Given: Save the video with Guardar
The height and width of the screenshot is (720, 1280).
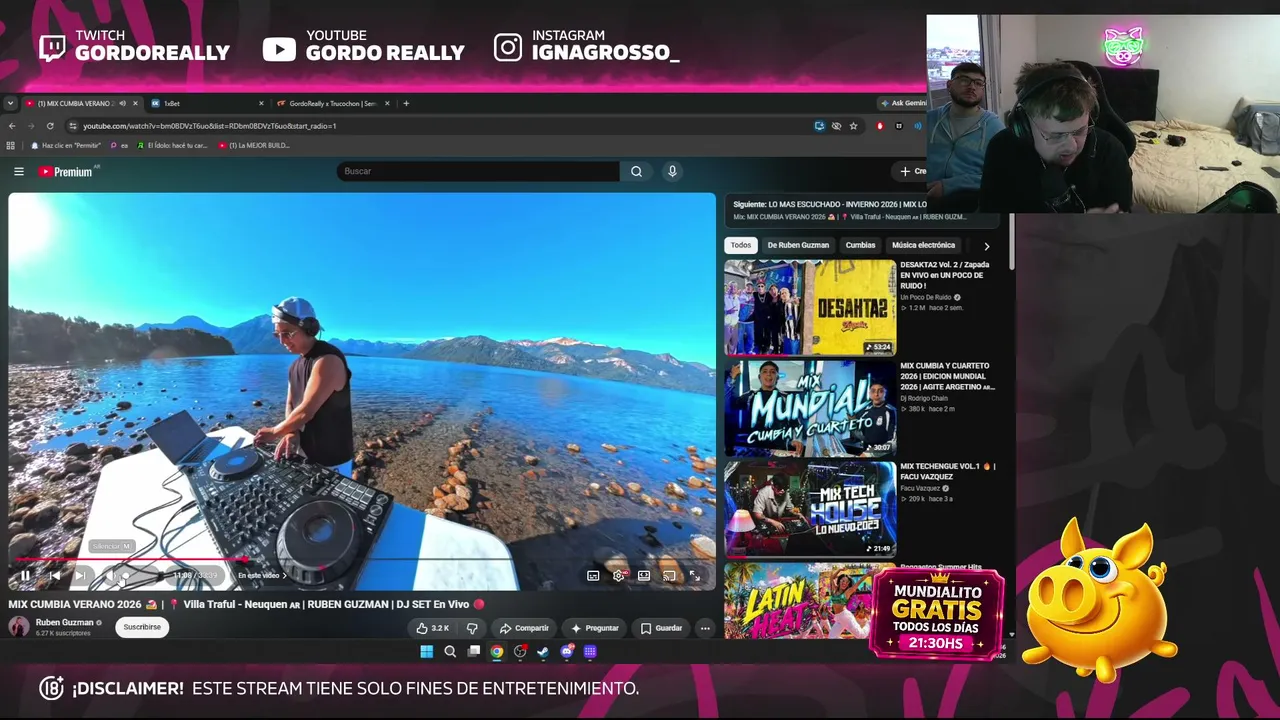Looking at the screenshot, I should click(x=661, y=628).
